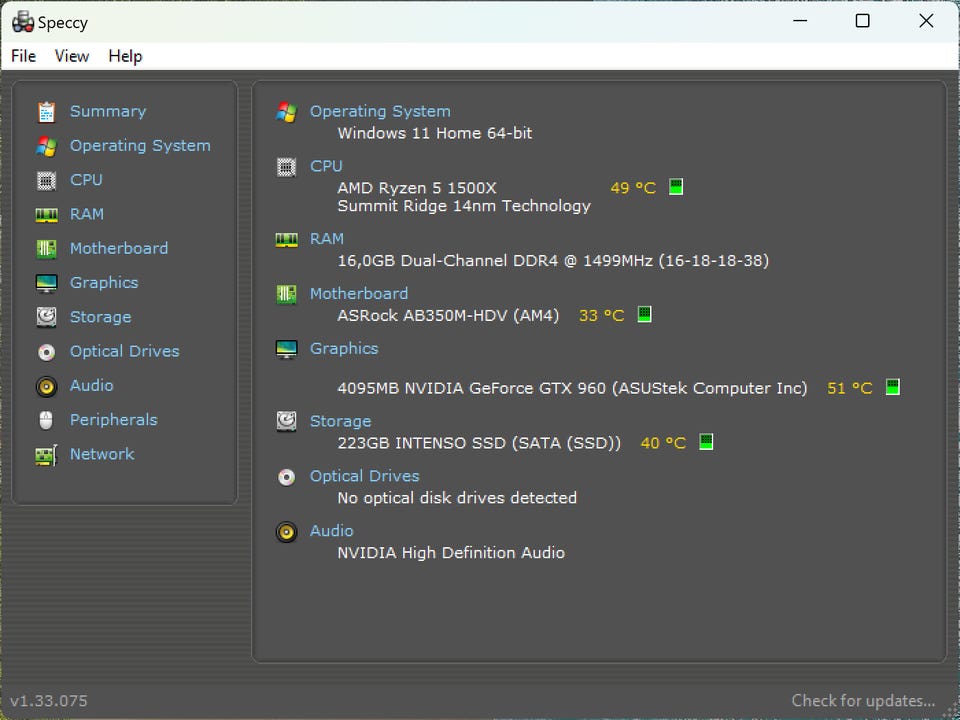Select Optical Drives in the sidebar

[124, 351]
